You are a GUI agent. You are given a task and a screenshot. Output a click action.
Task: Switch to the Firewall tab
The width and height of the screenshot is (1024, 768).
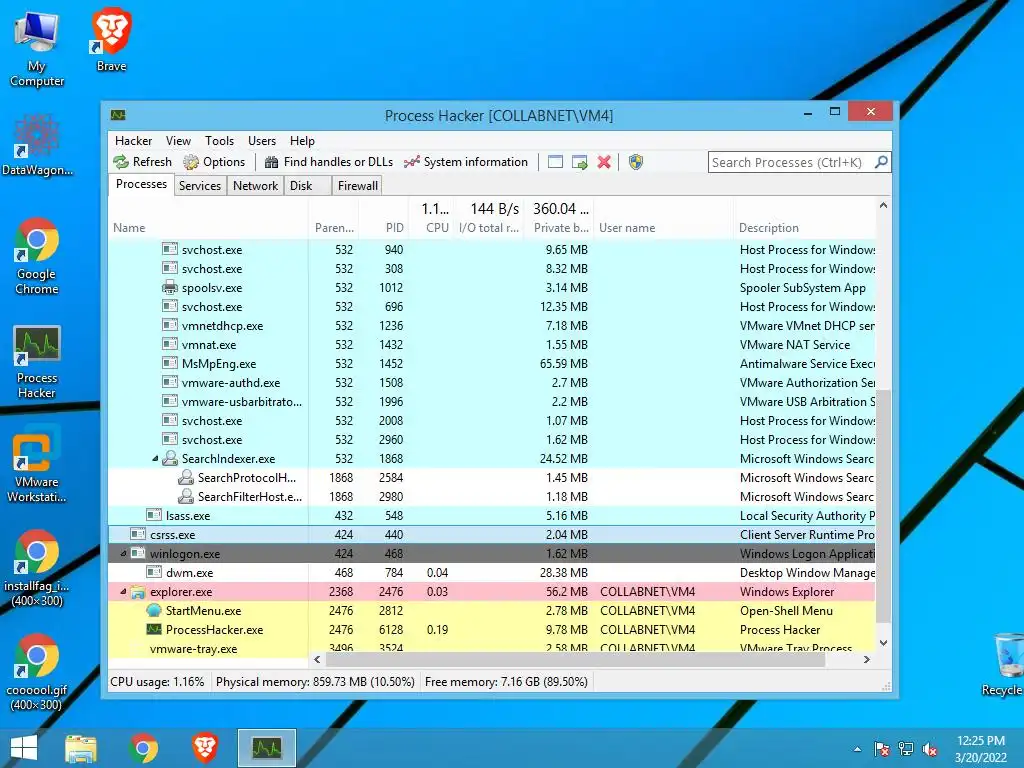[x=357, y=185]
